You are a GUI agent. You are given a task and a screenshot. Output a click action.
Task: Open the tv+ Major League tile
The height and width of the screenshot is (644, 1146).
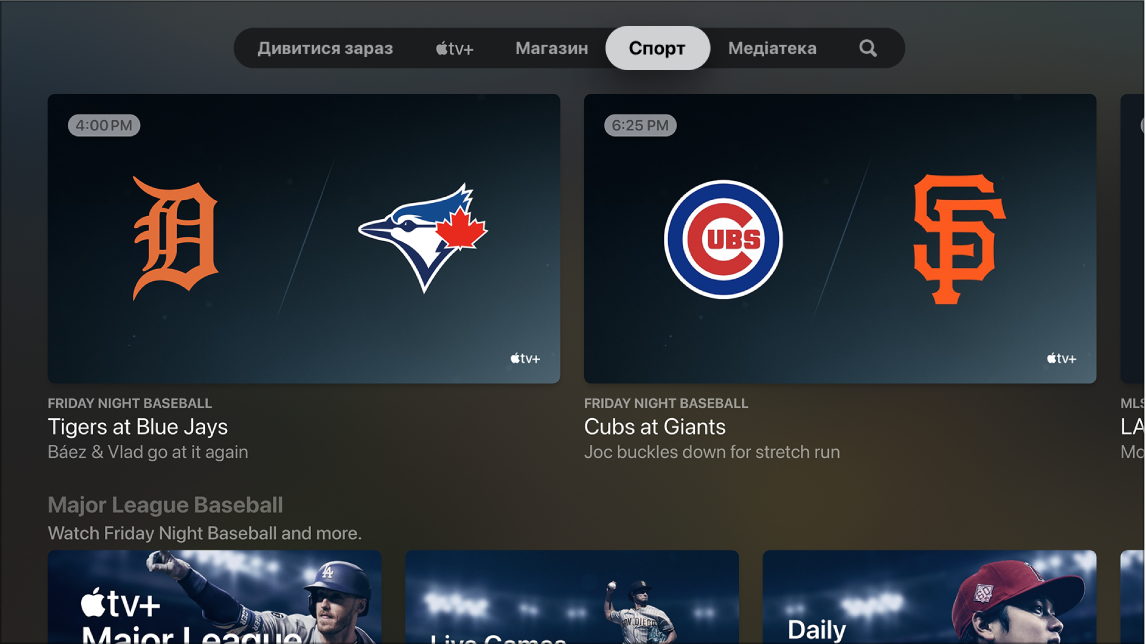[x=215, y=597]
